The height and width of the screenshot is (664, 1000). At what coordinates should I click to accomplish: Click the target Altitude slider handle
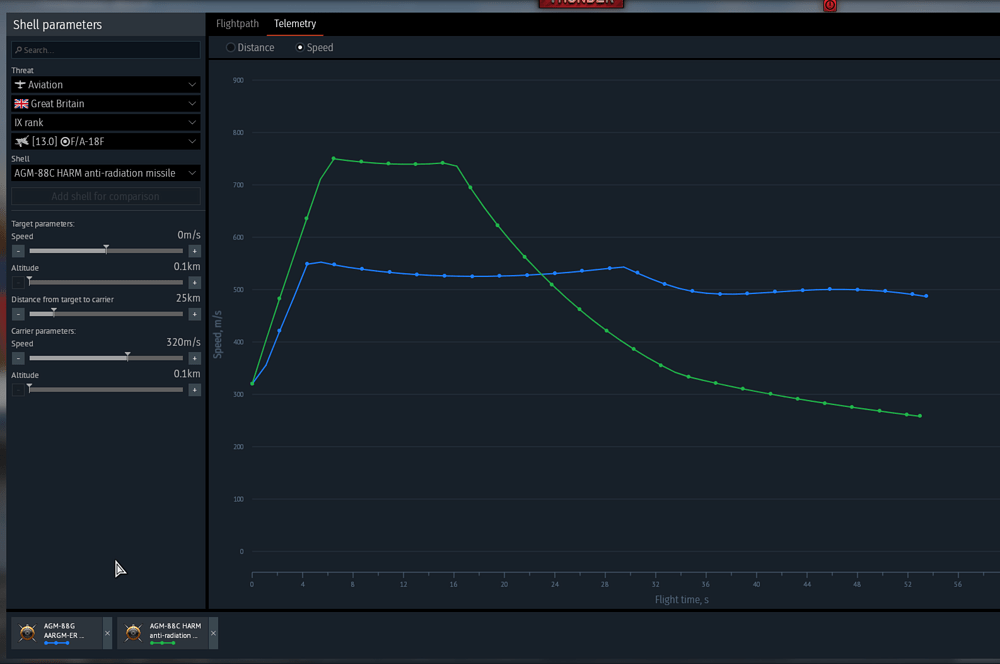pos(29,281)
